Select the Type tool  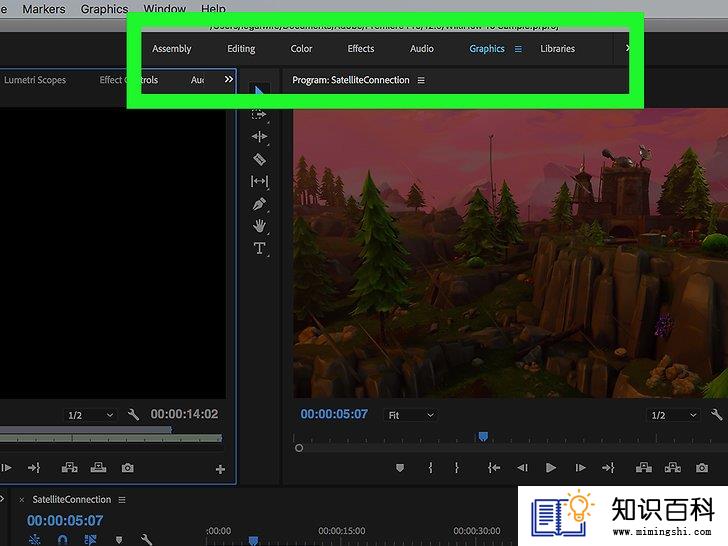pos(259,248)
